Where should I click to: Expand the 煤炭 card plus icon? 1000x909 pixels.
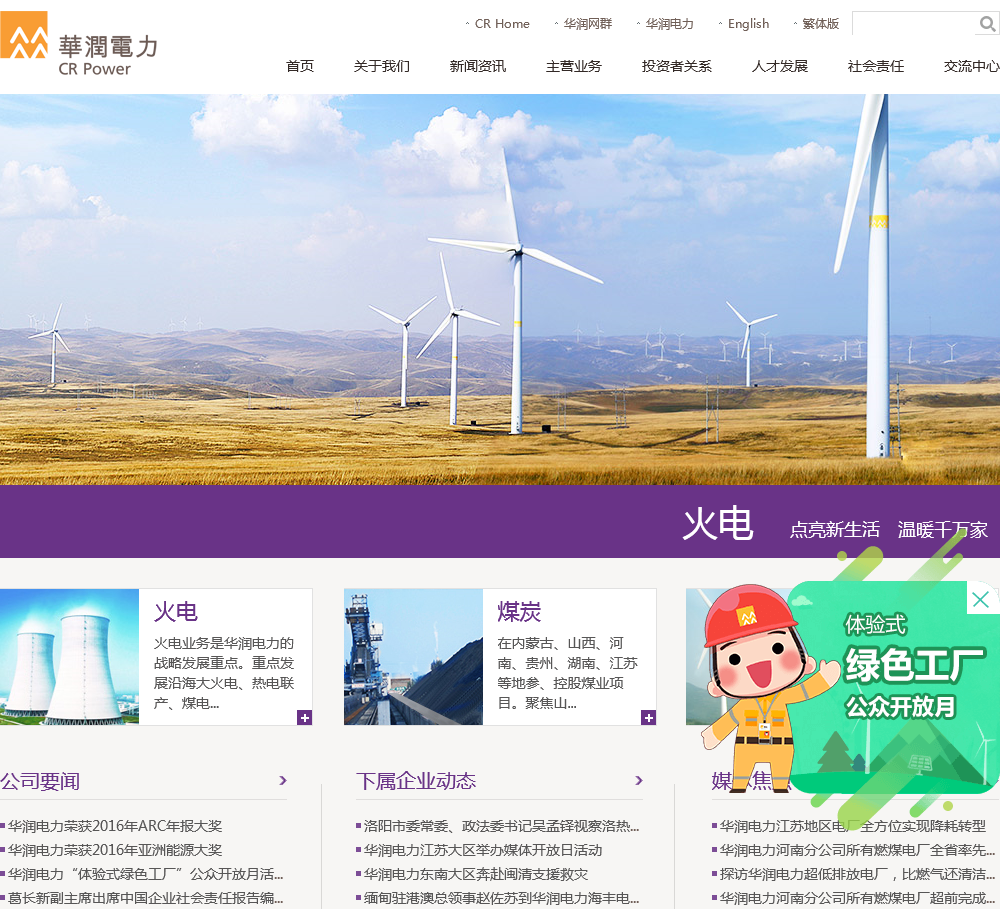click(649, 718)
